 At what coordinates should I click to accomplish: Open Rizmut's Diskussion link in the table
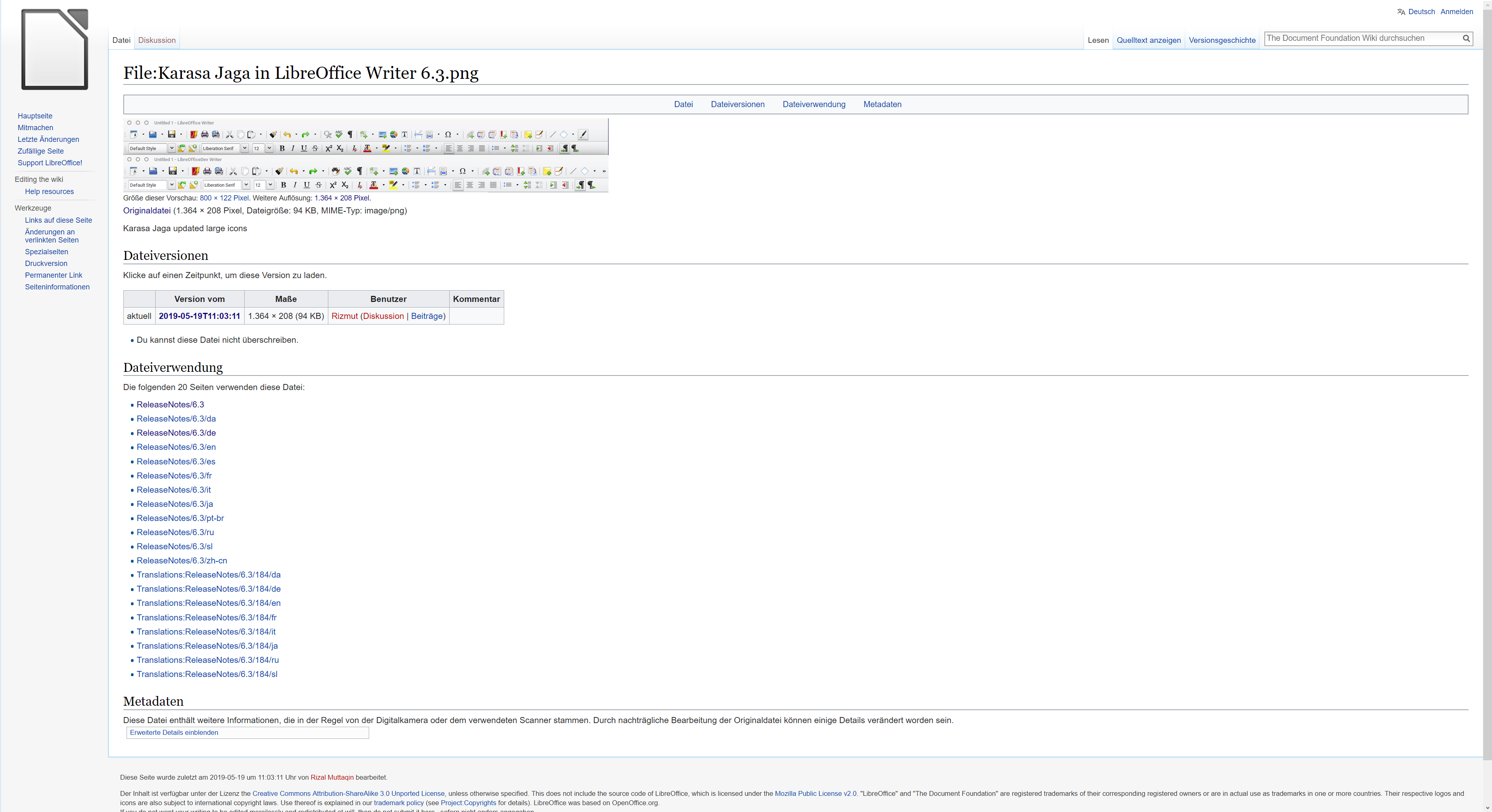point(383,316)
